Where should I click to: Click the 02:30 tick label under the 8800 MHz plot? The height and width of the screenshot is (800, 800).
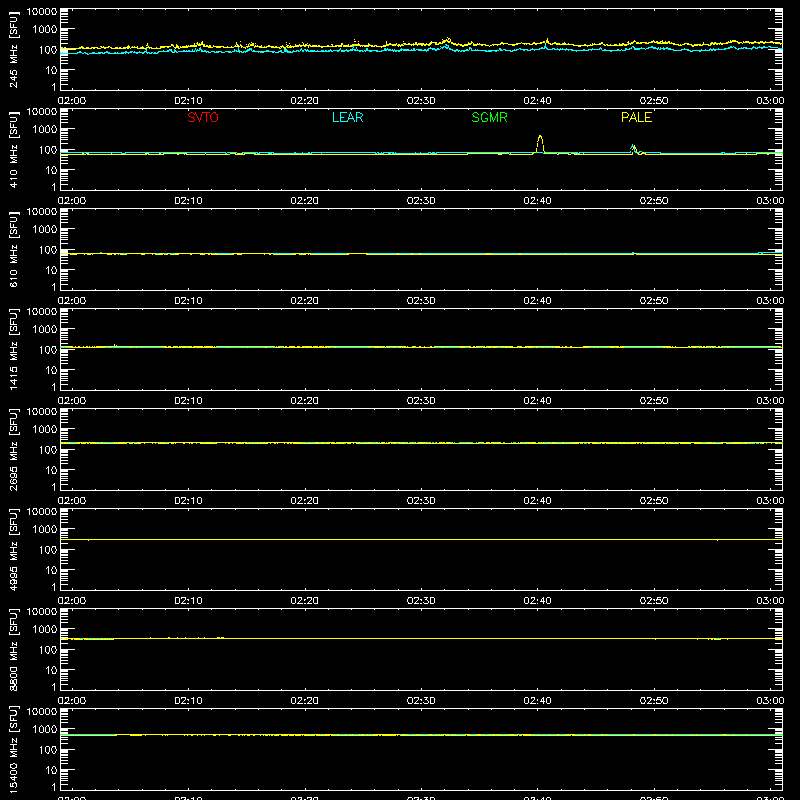421,701
